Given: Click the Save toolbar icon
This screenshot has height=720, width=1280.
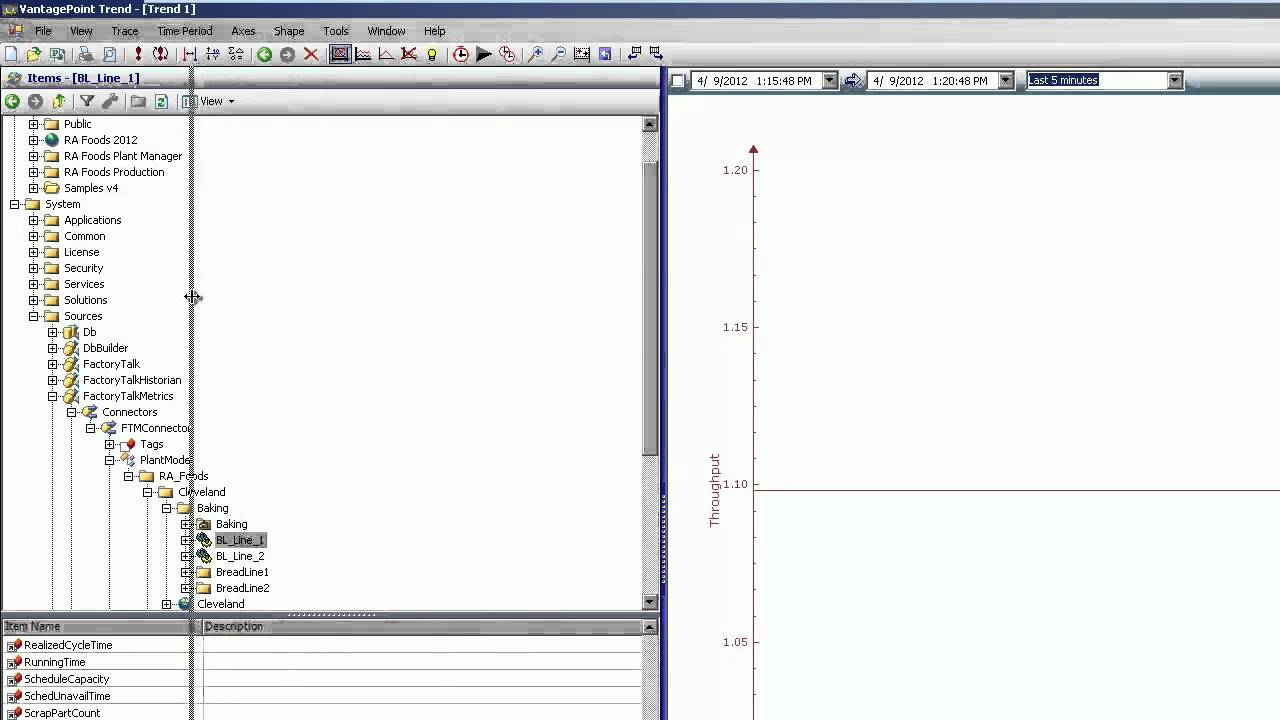Looking at the screenshot, I should (57, 54).
